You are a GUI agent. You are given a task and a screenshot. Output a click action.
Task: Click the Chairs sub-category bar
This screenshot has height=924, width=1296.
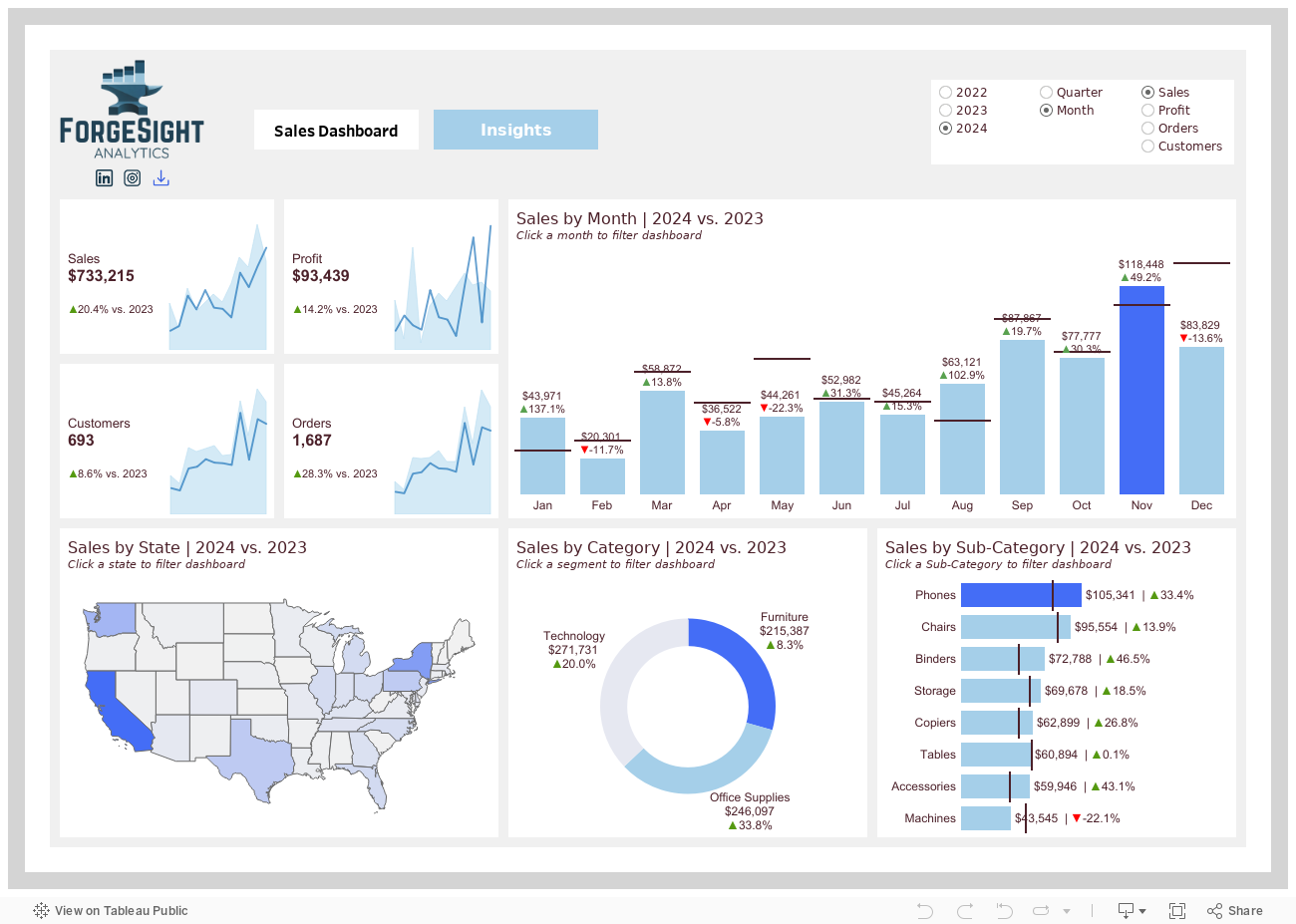(1016, 627)
